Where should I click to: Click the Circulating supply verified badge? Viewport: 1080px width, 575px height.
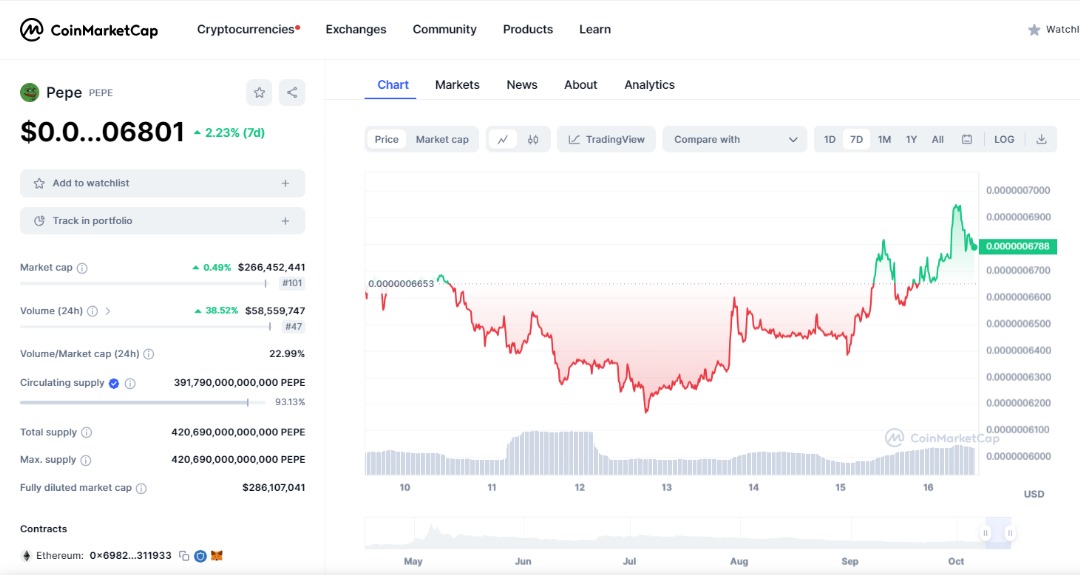point(114,384)
